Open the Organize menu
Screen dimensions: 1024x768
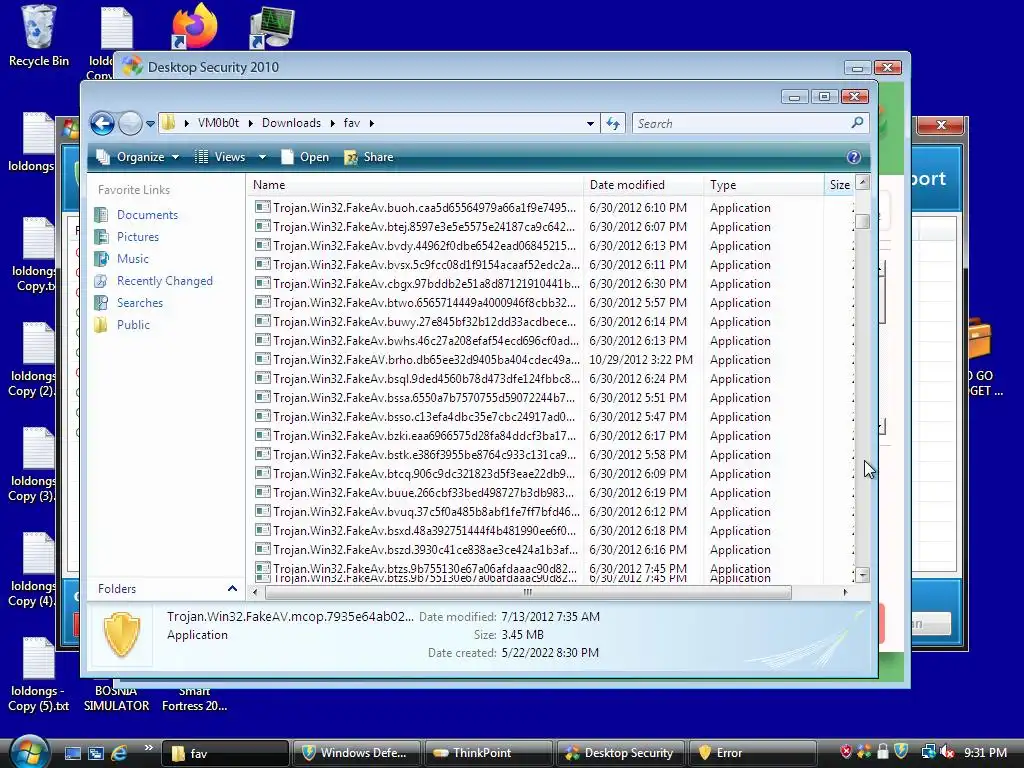pos(138,157)
